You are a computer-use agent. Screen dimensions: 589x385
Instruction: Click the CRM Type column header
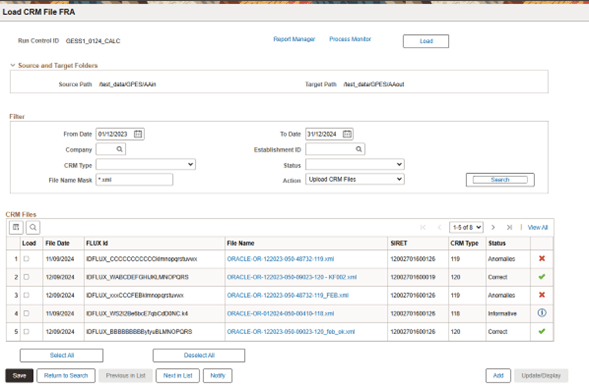click(x=464, y=243)
